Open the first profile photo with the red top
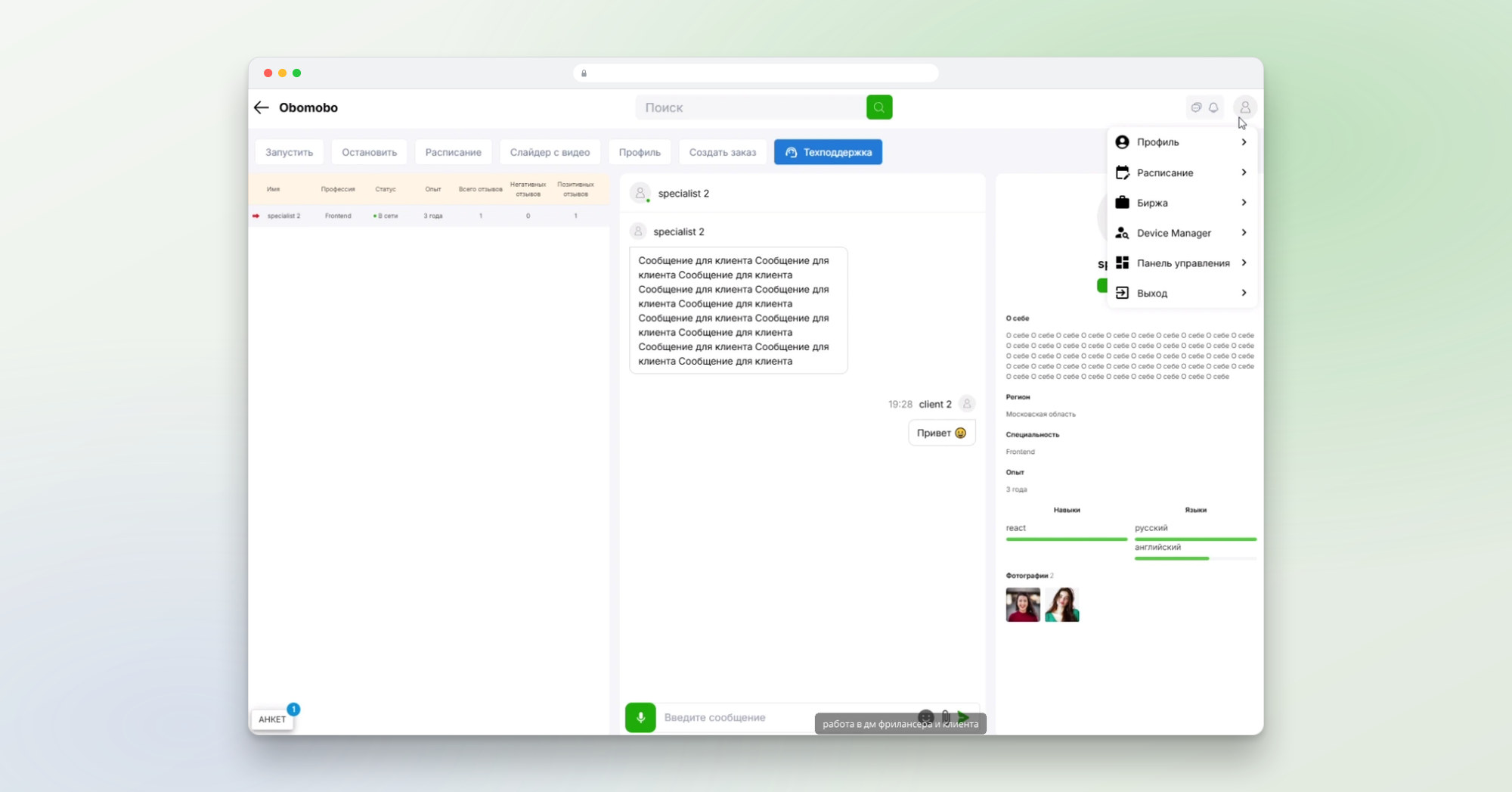The height and width of the screenshot is (792, 1512). coord(1023,604)
